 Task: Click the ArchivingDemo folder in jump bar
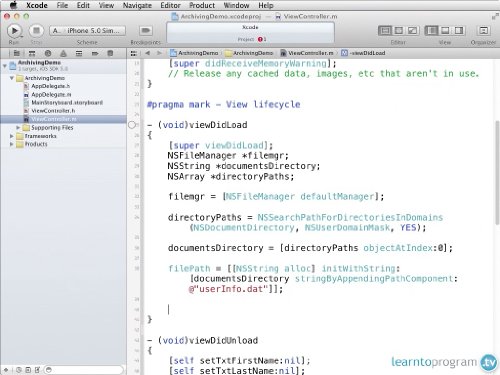249,53
